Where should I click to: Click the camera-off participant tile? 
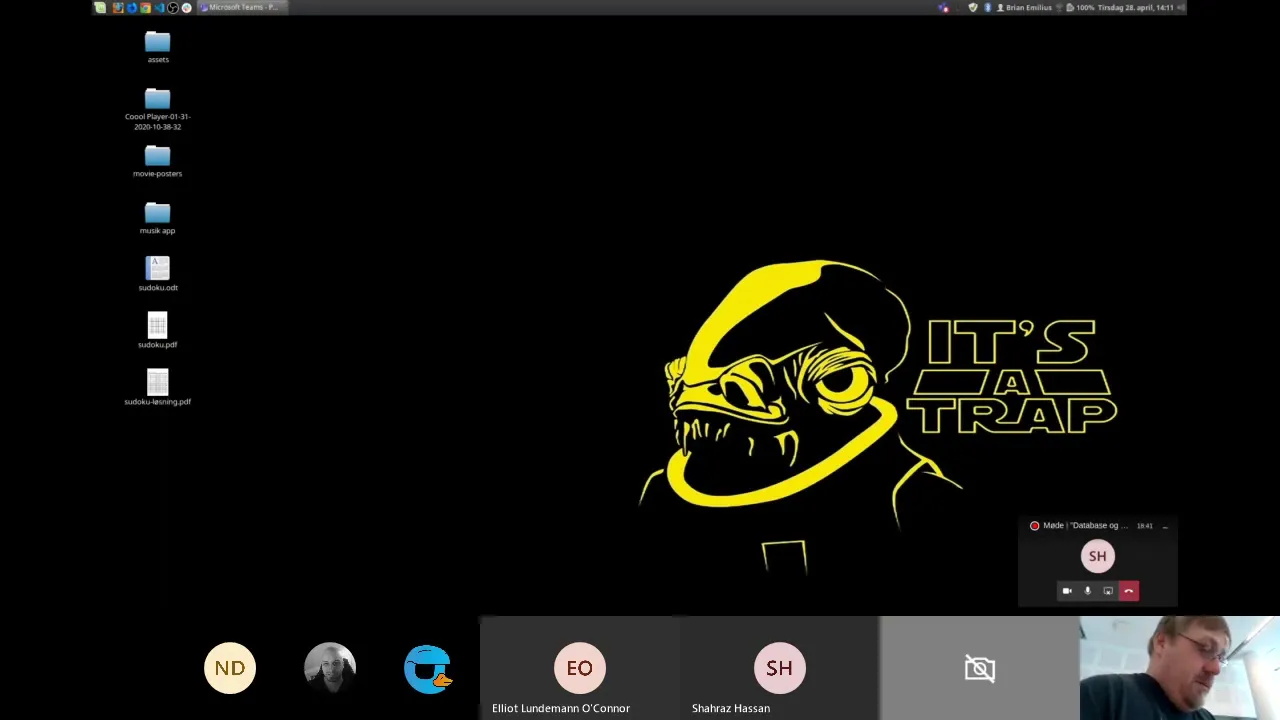tap(980, 668)
